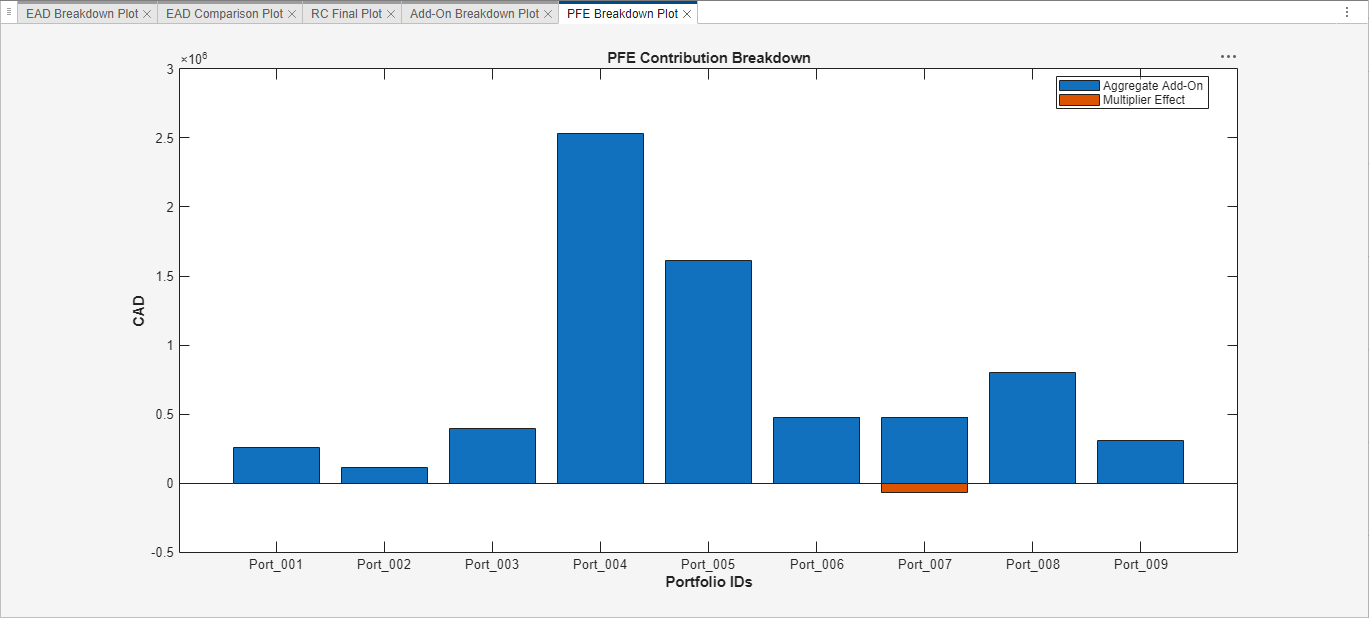Open the RC Final Plot tab
Viewport: 1369px width, 618px height.
point(343,13)
